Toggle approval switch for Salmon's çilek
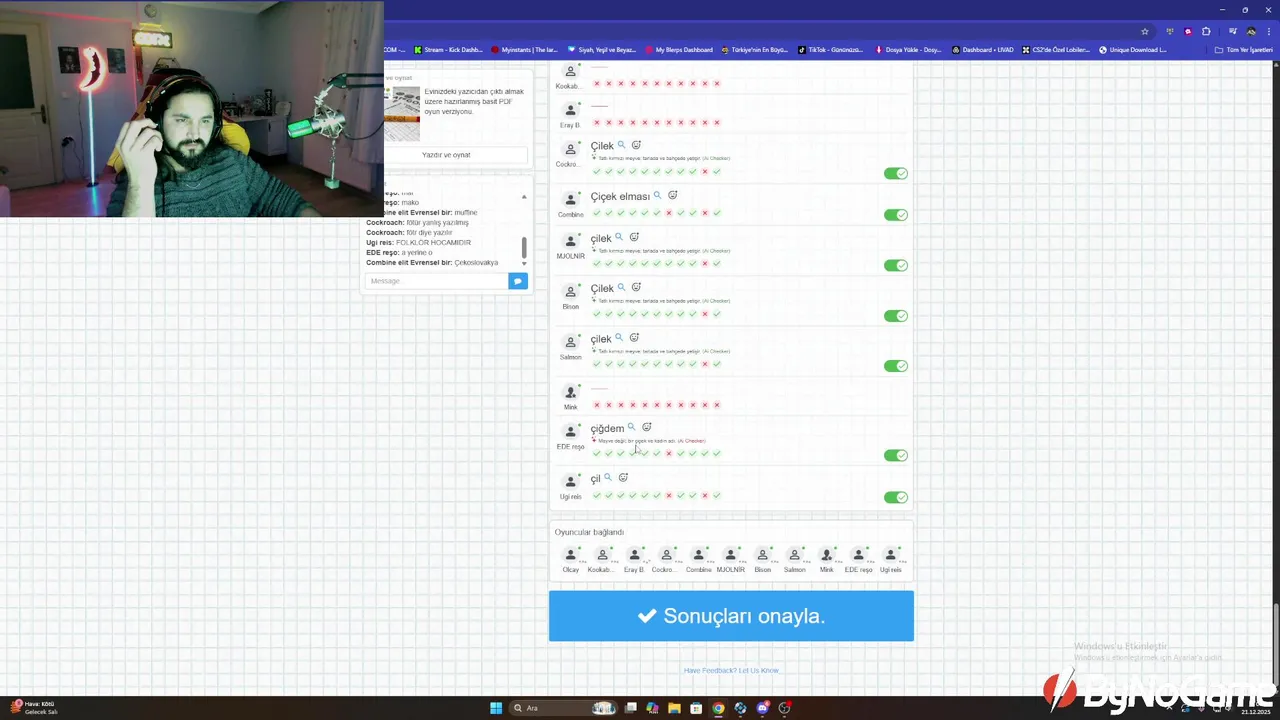 [895, 366]
